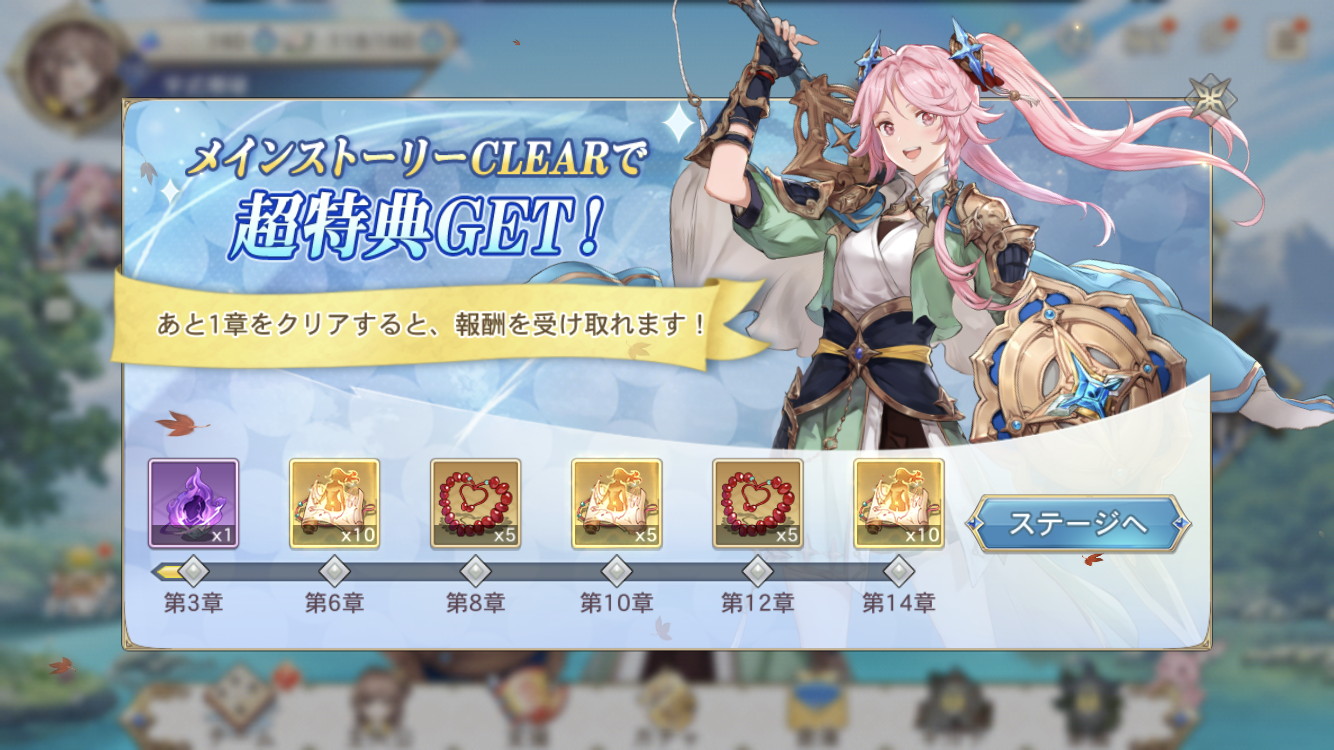The image size is (1334, 750).
Task: Click the 第12章 progress diamond marker
Action: point(758,572)
